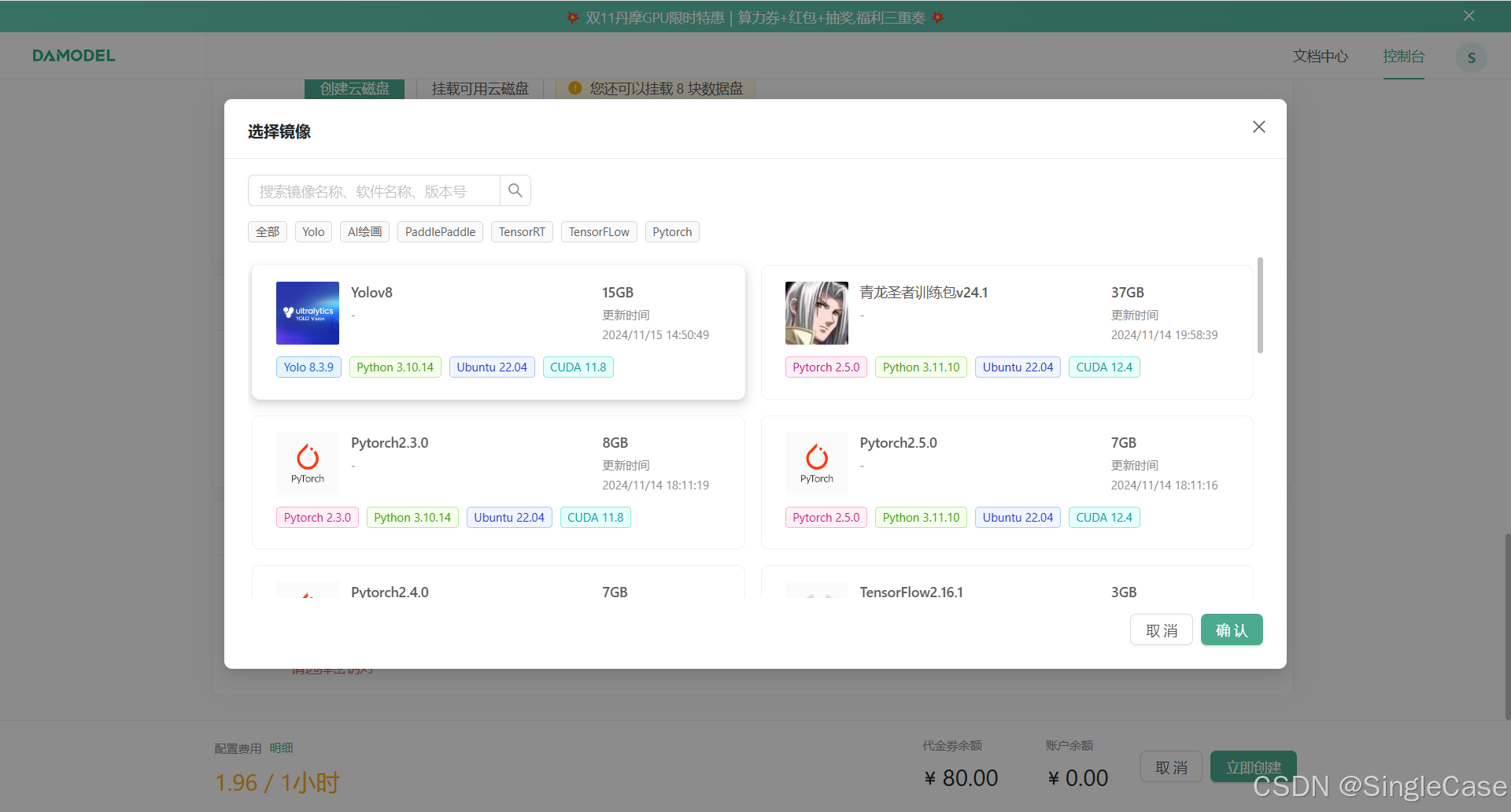Screen dimensions: 1511x812
Task: Filter images by PaddlePaddle tag
Action: [x=440, y=231]
